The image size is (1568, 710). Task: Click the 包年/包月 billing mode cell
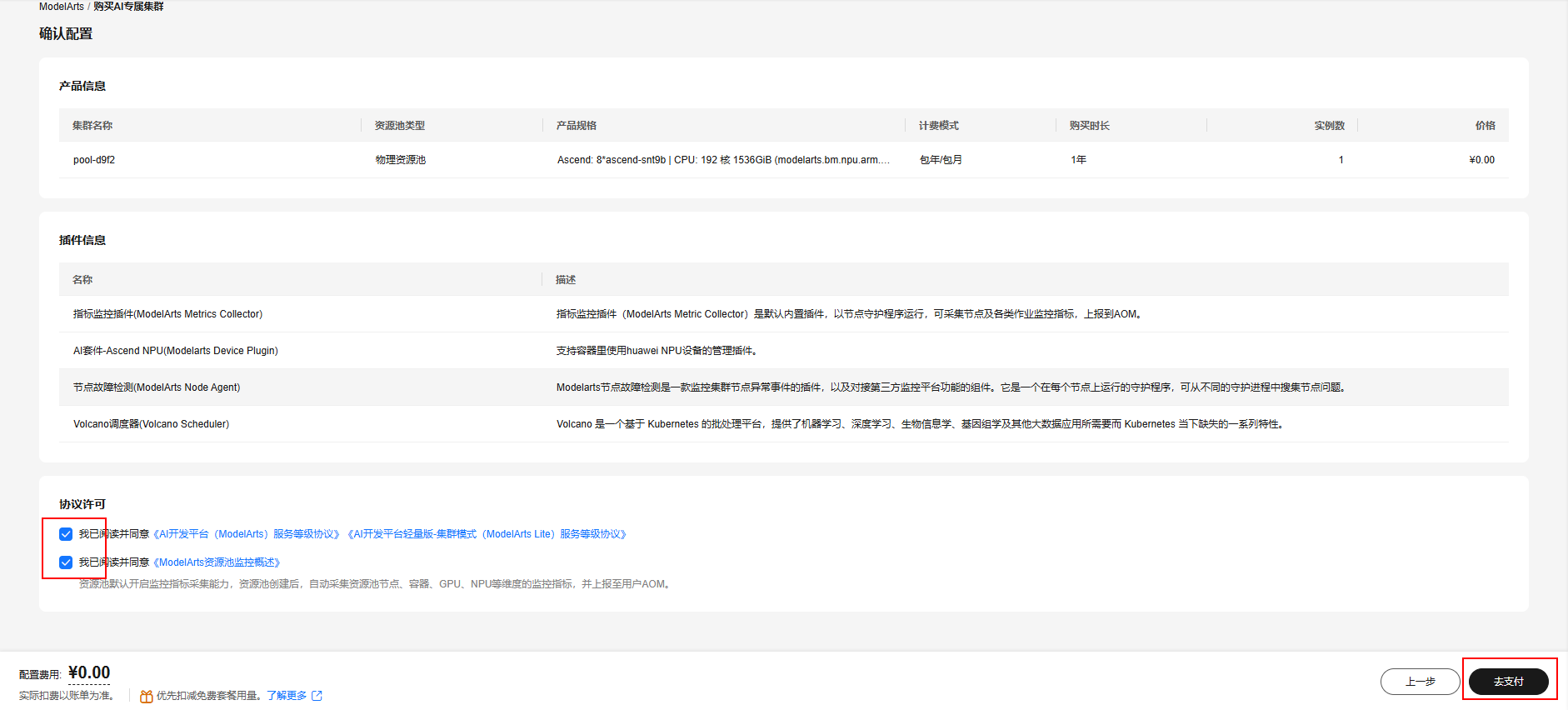[x=941, y=160]
